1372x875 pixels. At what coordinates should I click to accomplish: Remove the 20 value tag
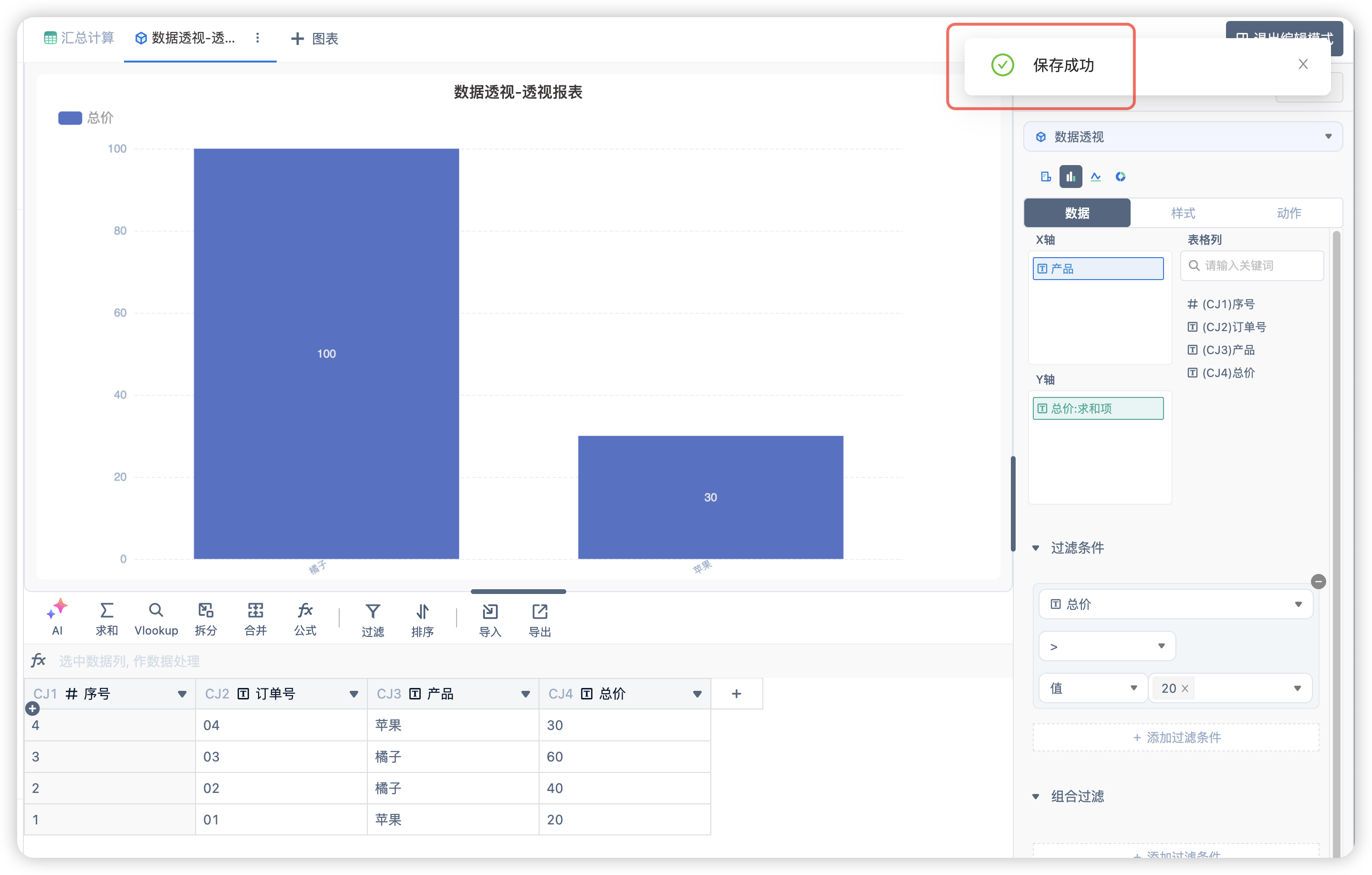[x=1185, y=689]
